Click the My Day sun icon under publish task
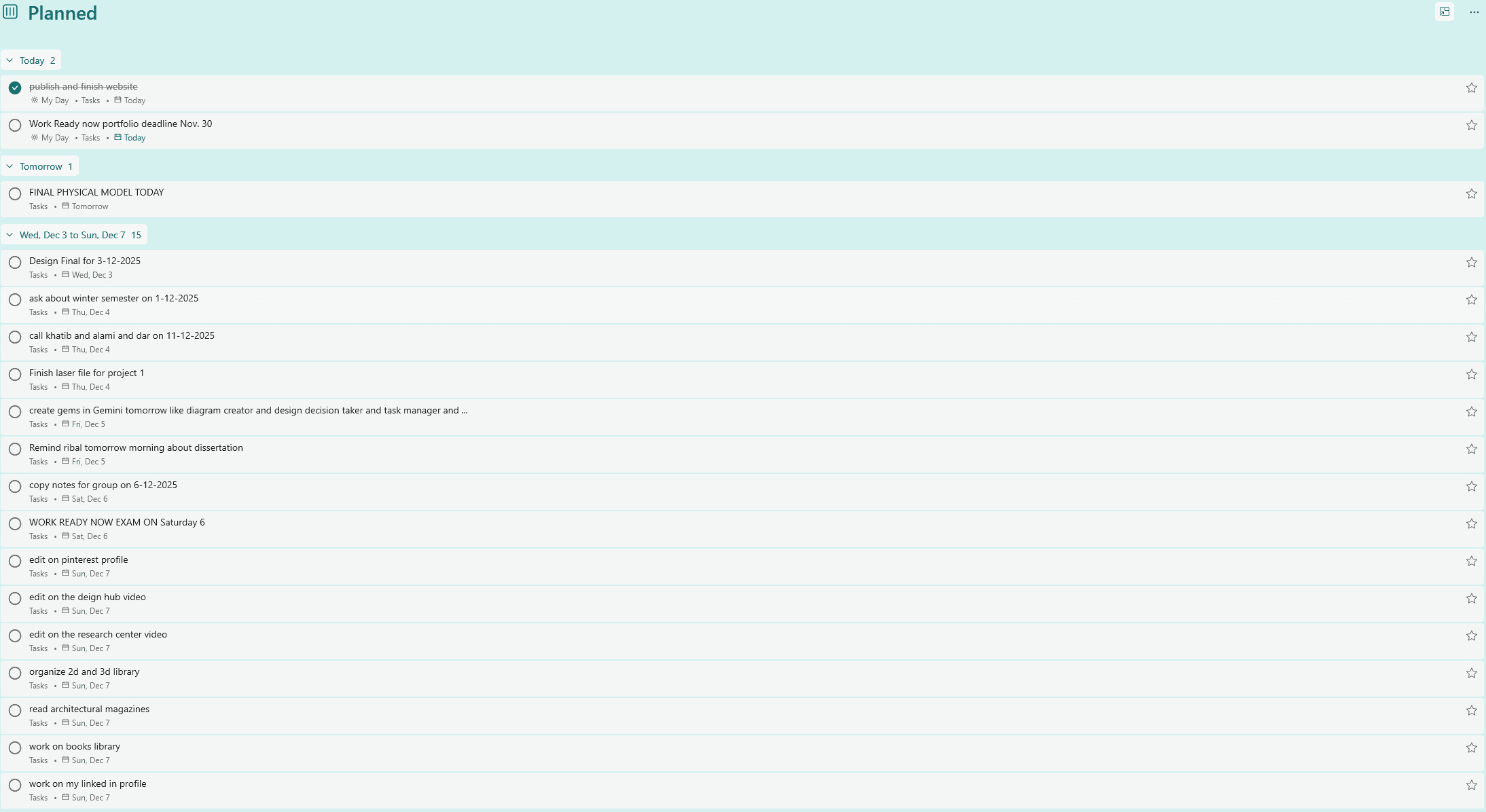This screenshot has height=812, width=1486. pyautogui.click(x=34, y=100)
